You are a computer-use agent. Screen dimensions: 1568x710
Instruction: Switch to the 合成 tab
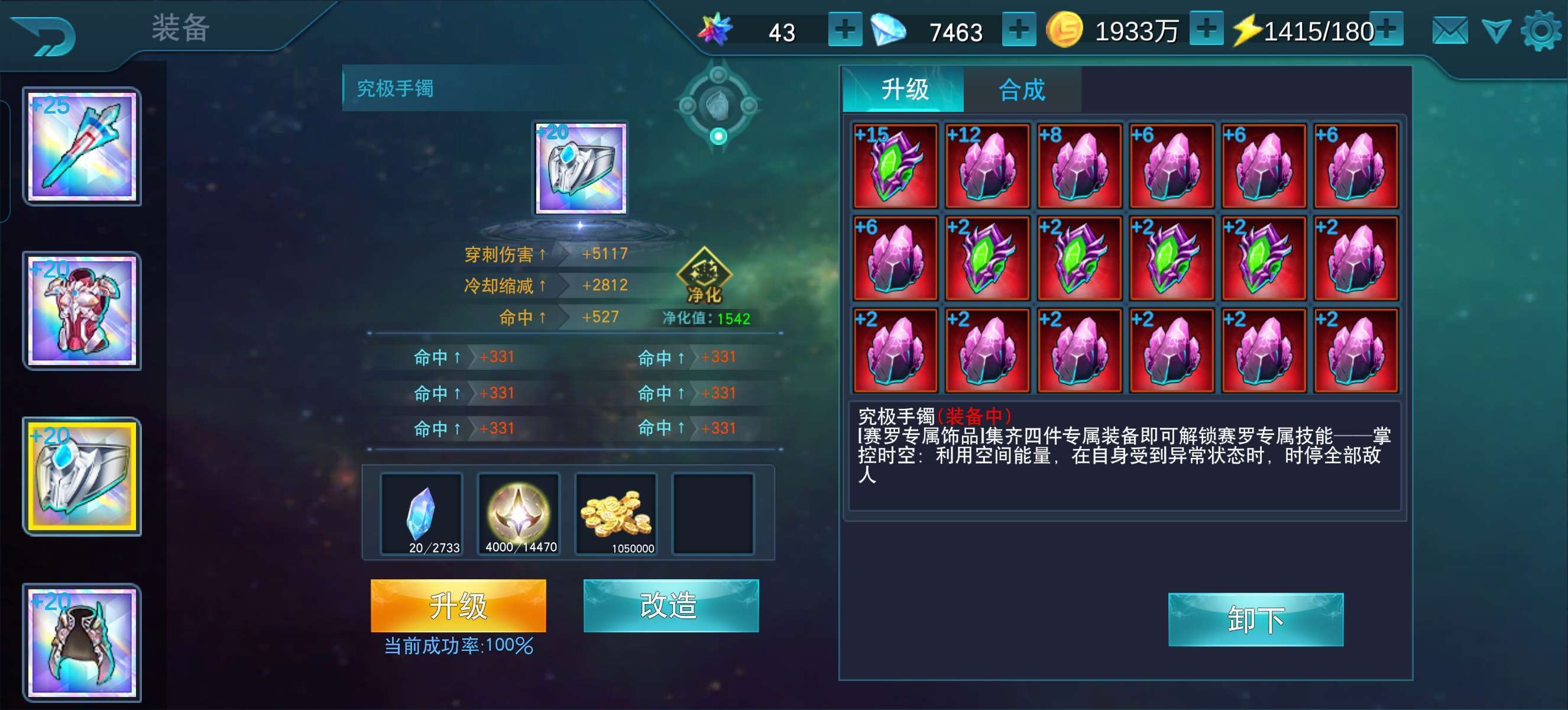[1022, 89]
